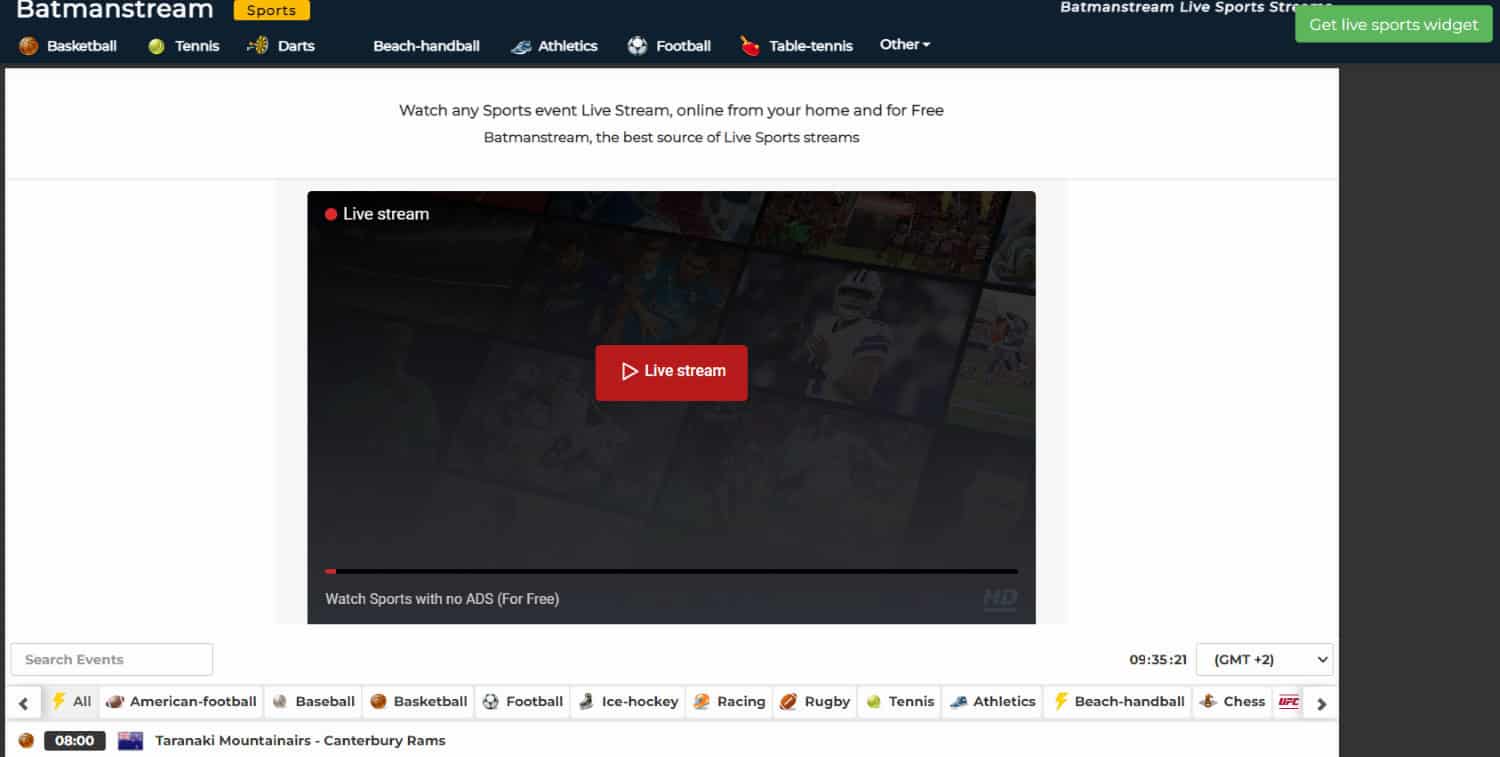Click the racing helmet icon in category bar
Viewport: 1500px width, 757px height.
click(x=701, y=702)
